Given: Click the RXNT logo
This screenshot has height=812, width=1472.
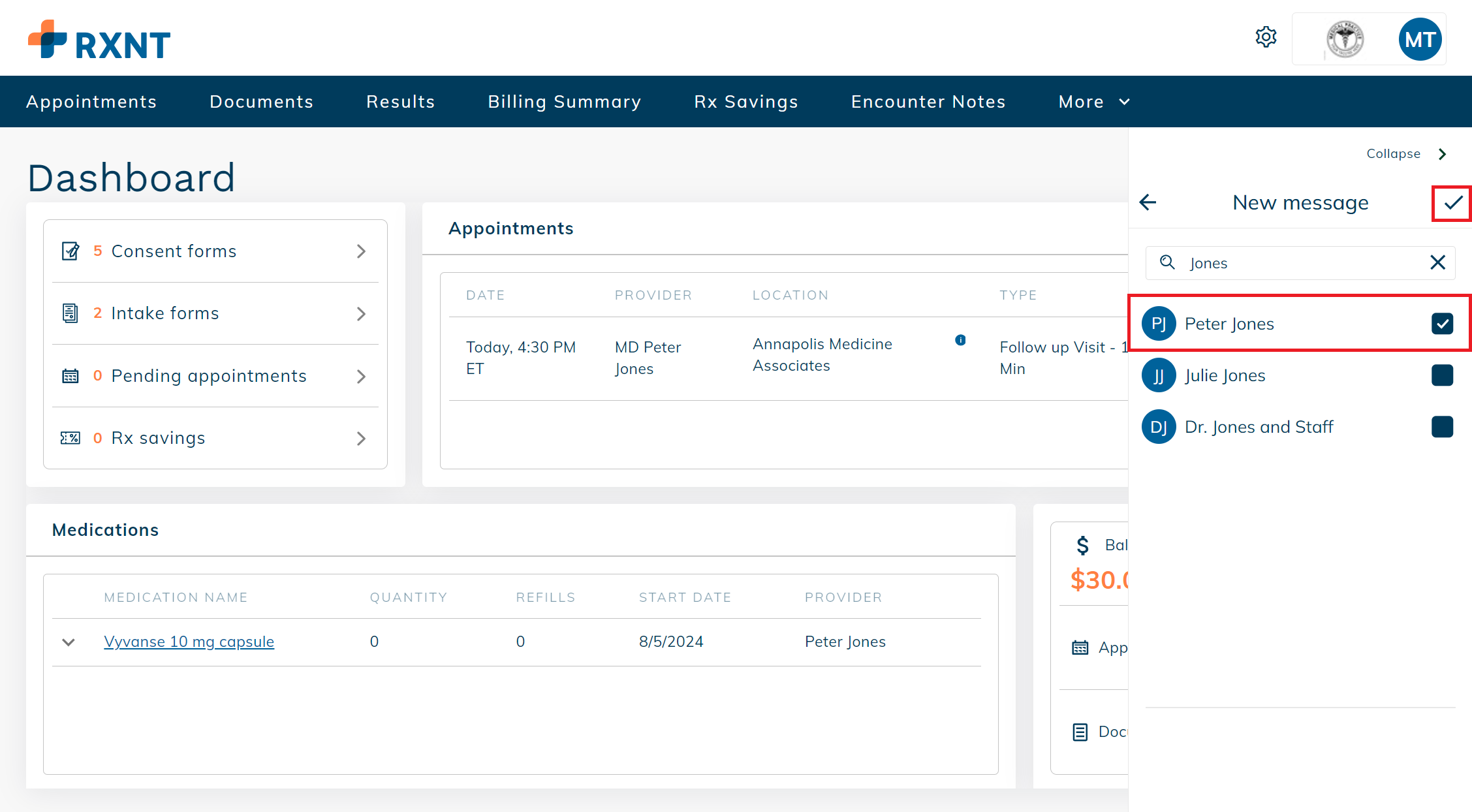Looking at the screenshot, I should pos(99,40).
